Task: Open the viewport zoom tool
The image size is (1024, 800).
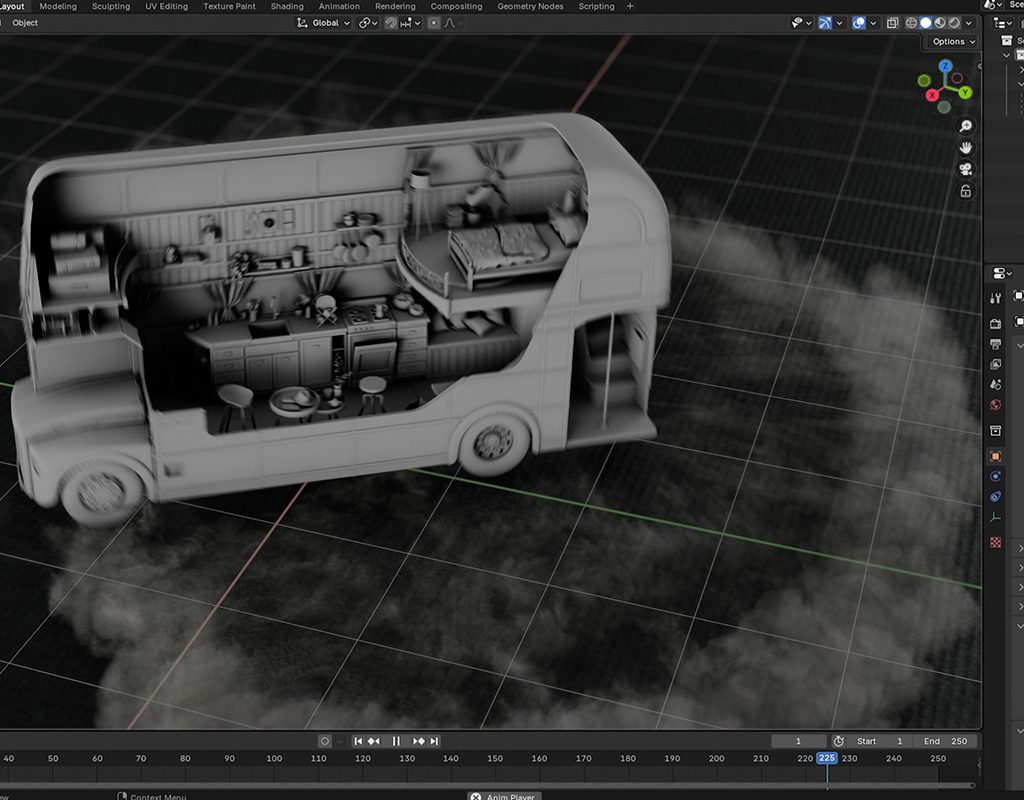Action: pyautogui.click(x=966, y=126)
